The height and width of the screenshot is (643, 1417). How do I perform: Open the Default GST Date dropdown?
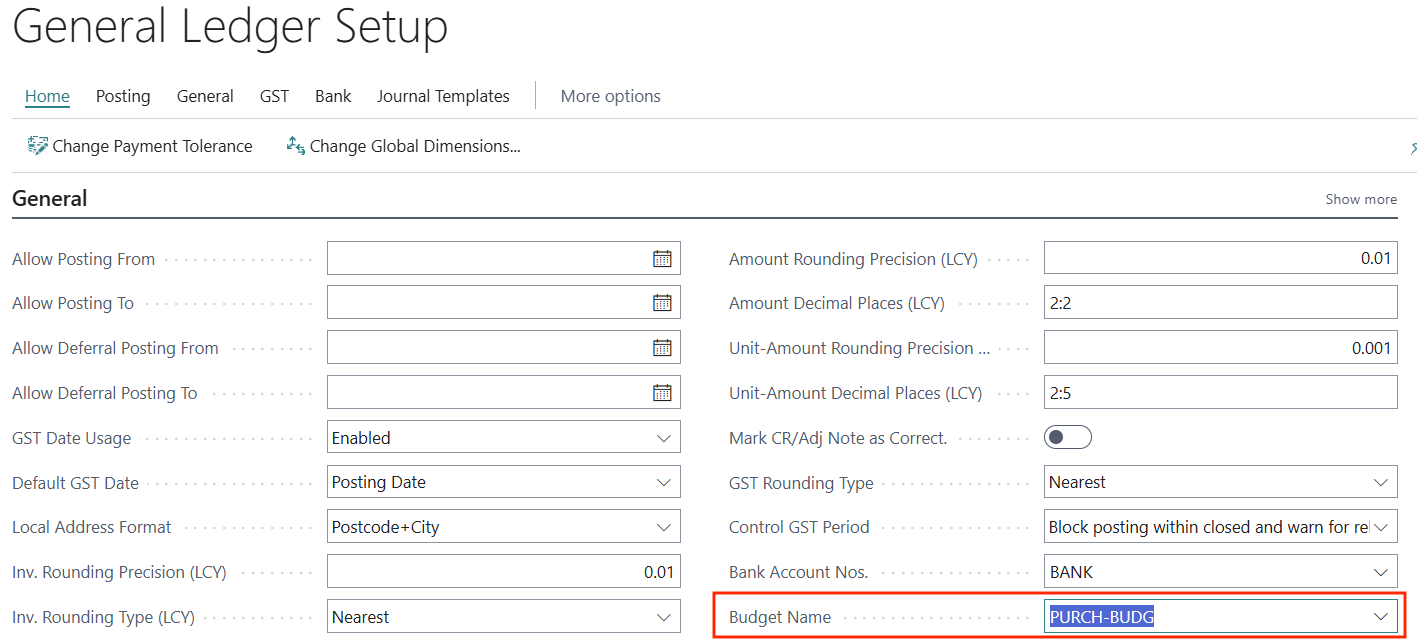click(x=663, y=482)
